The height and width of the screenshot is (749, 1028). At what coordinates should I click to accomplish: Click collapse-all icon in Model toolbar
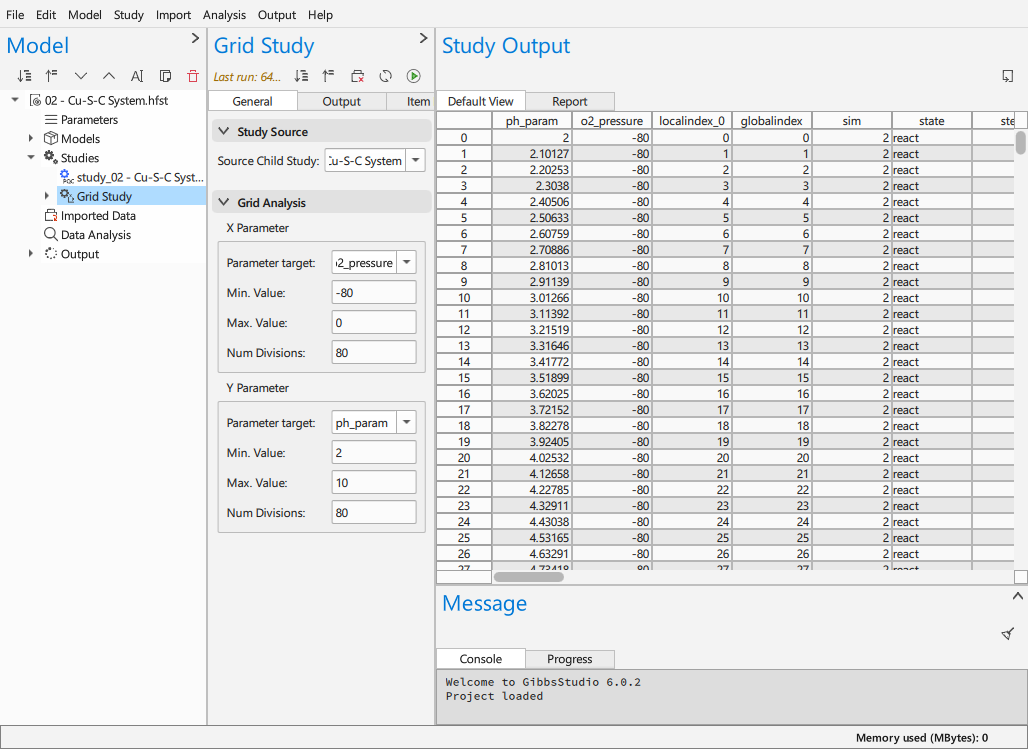tap(52, 76)
